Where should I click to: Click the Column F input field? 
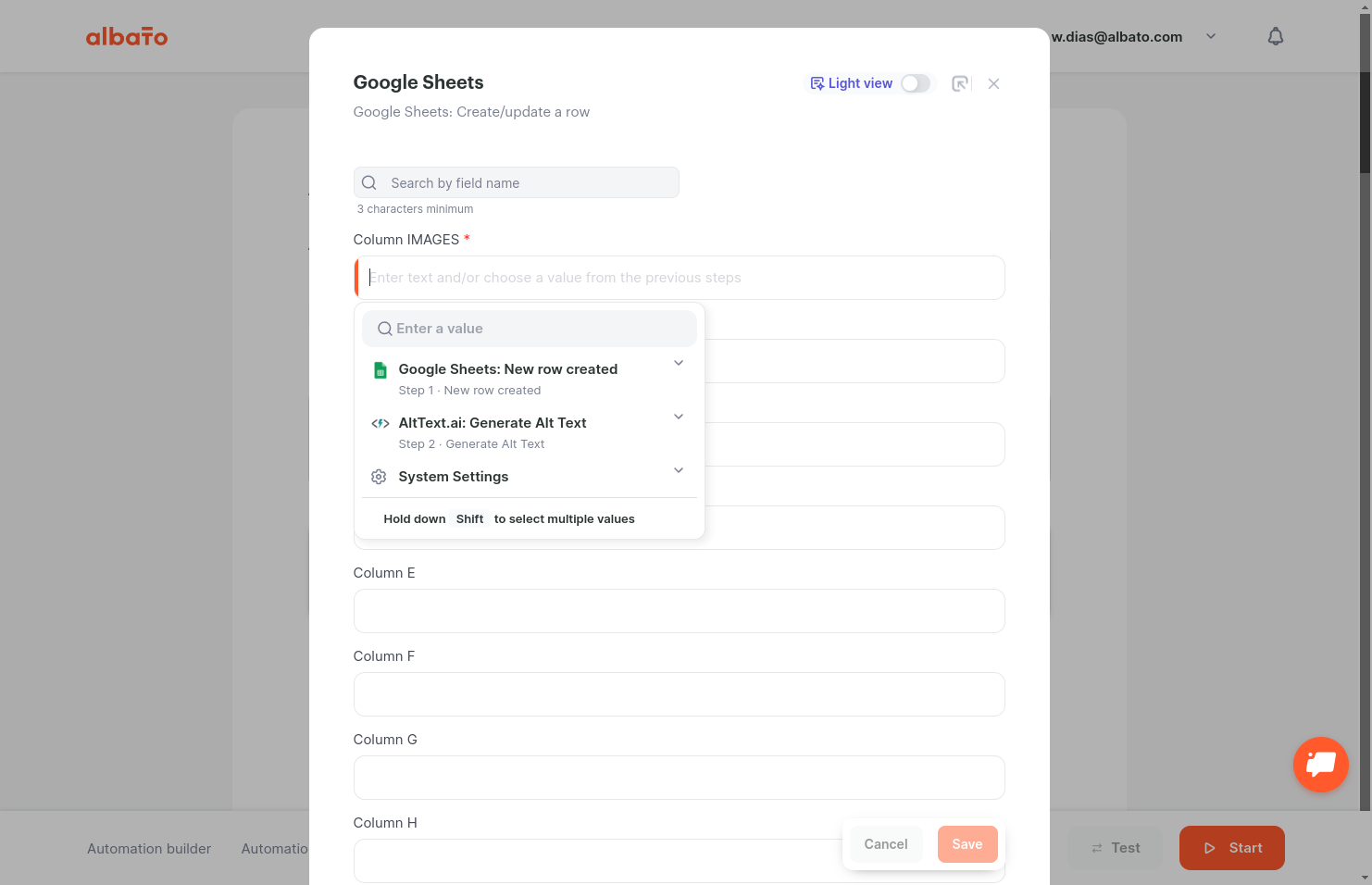click(680, 694)
